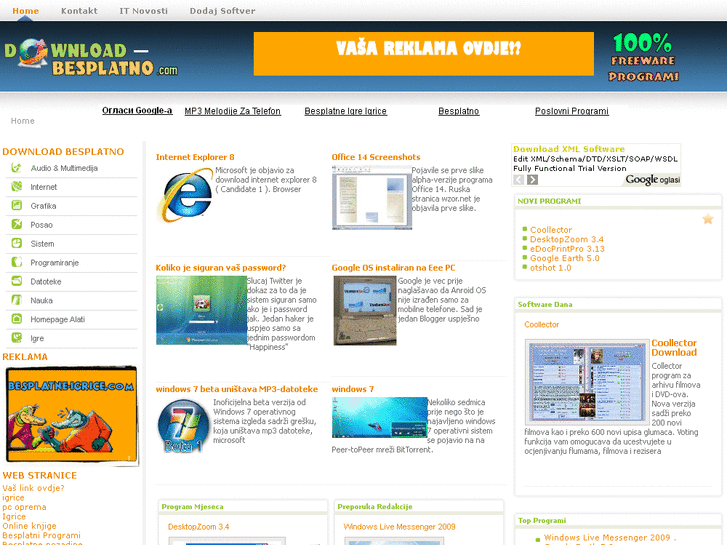Click the previous ad arrow in Google ad
Image resolution: width=727 pixels, height=545 pixels.
(x=518, y=180)
